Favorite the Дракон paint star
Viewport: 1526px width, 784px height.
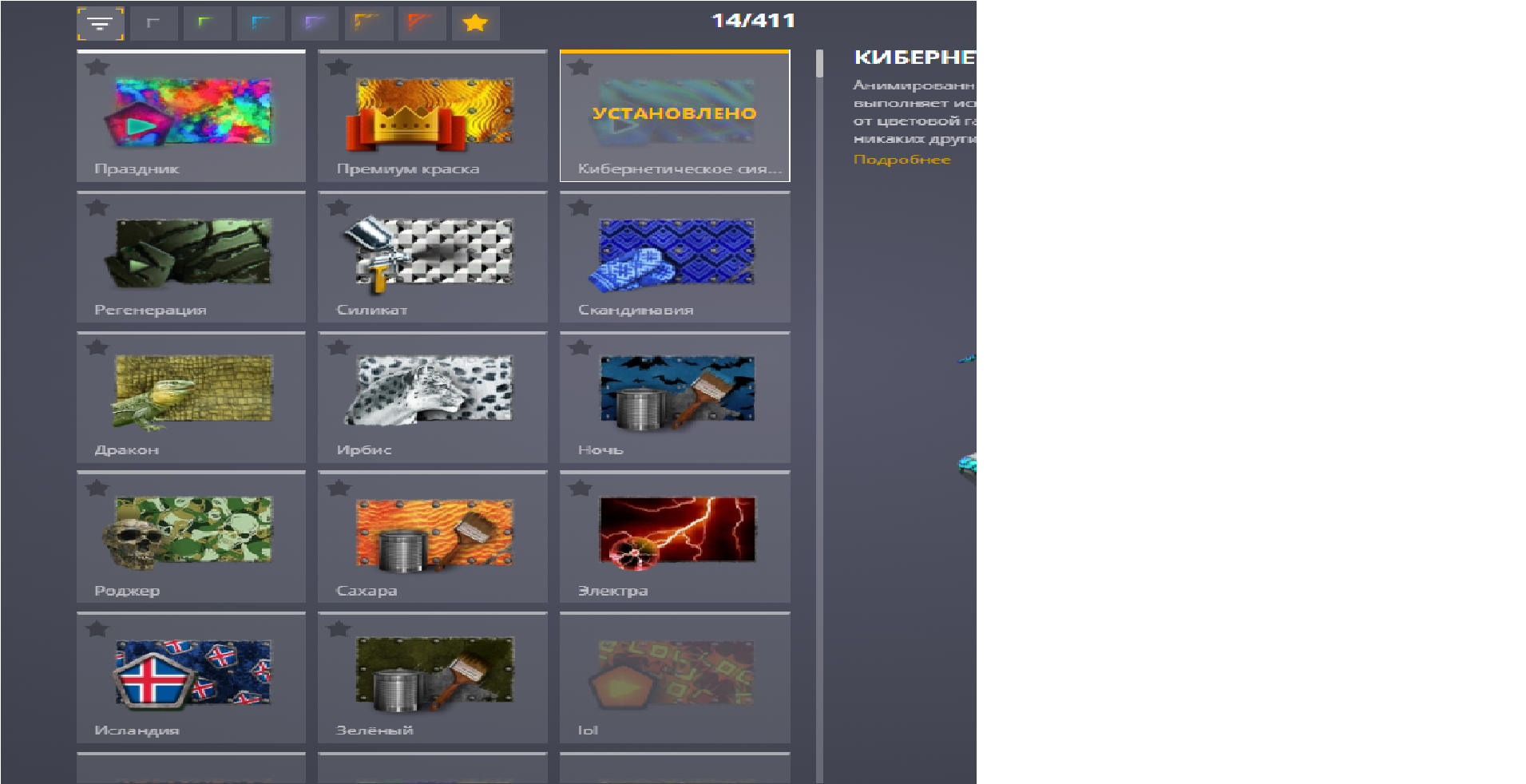[97, 347]
